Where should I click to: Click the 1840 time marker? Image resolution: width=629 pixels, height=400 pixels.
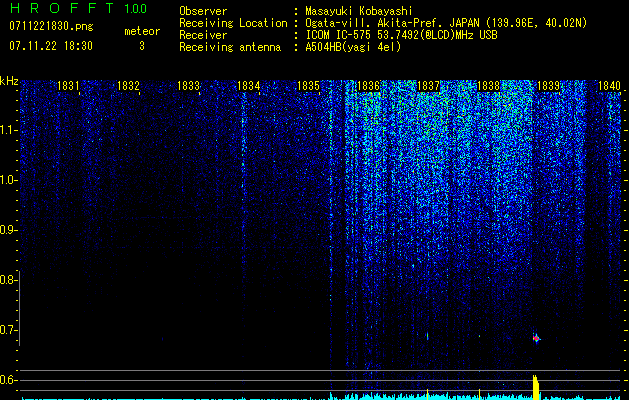[609, 85]
